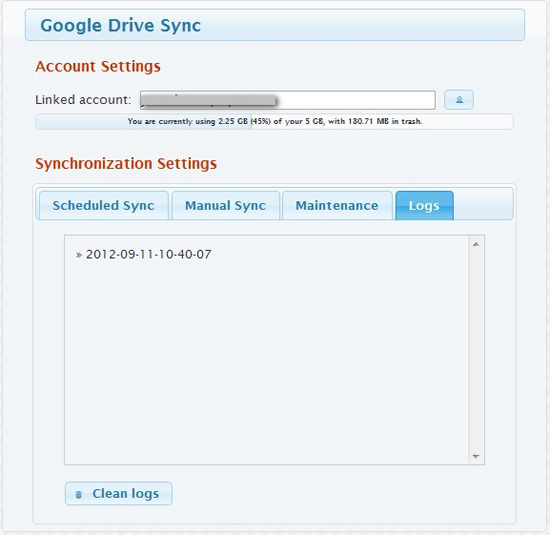Click the empty area inside the log list
This screenshot has width=550, height=535.
pyautogui.click(x=267, y=361)
